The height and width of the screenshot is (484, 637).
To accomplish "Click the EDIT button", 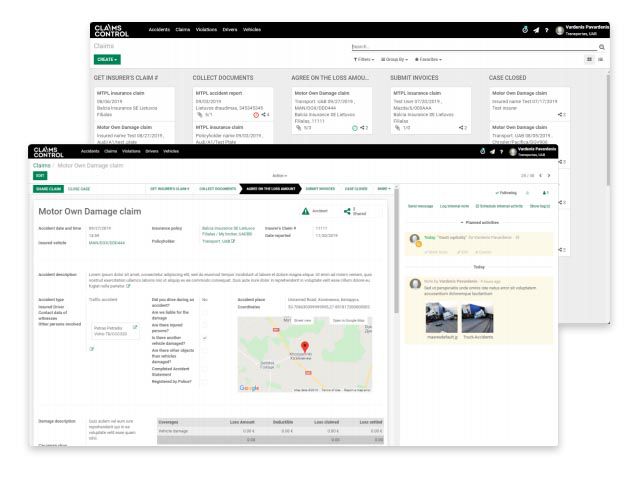I will point(40,174).
